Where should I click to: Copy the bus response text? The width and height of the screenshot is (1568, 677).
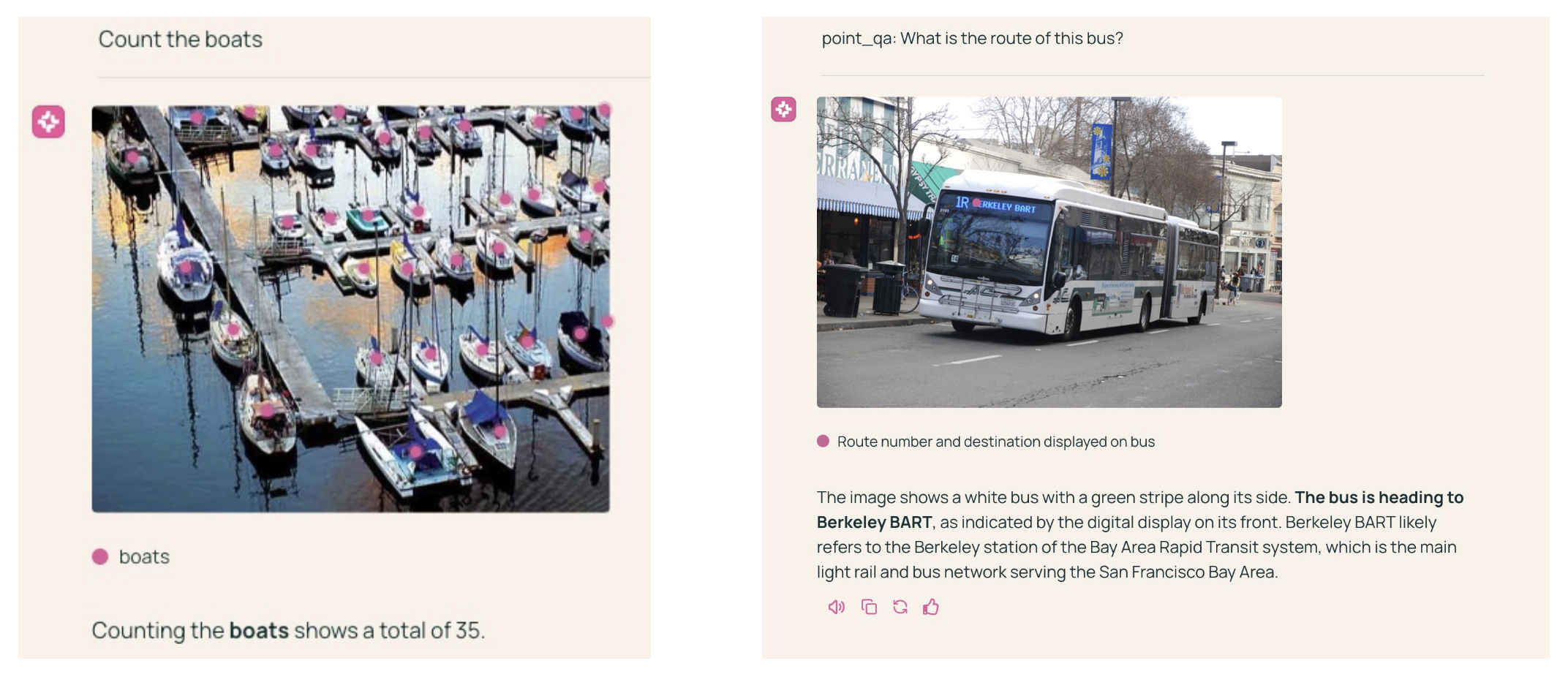click(x=869, y=607)
